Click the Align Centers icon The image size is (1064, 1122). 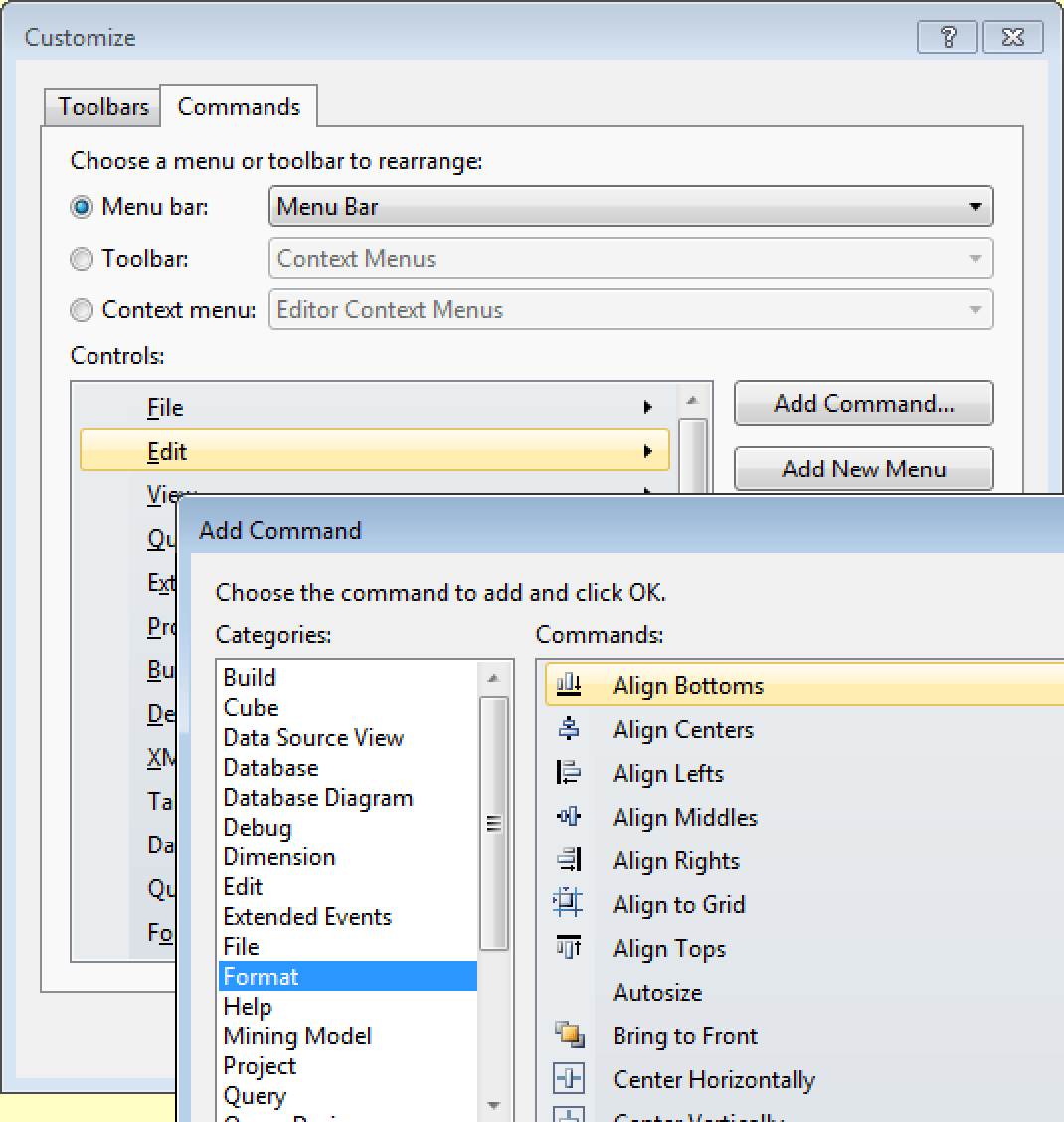pyautogui.click(x=569, y=729)
